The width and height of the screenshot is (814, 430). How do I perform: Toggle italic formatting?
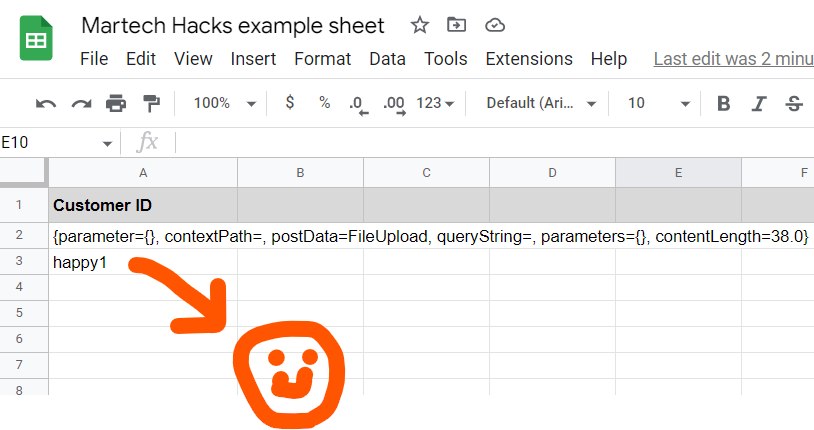759,103
